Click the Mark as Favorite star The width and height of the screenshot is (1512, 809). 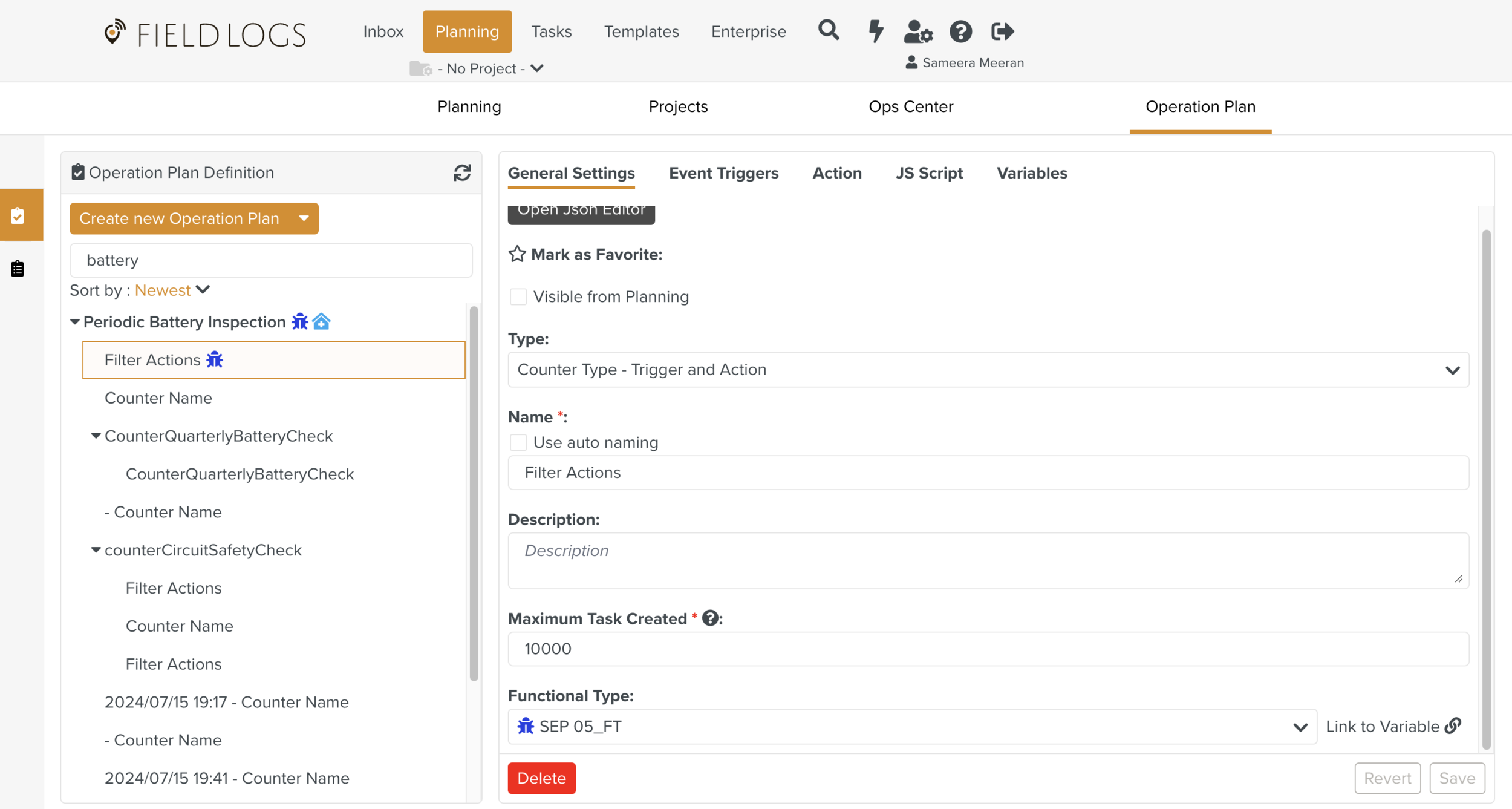click(x=517, y=254)
